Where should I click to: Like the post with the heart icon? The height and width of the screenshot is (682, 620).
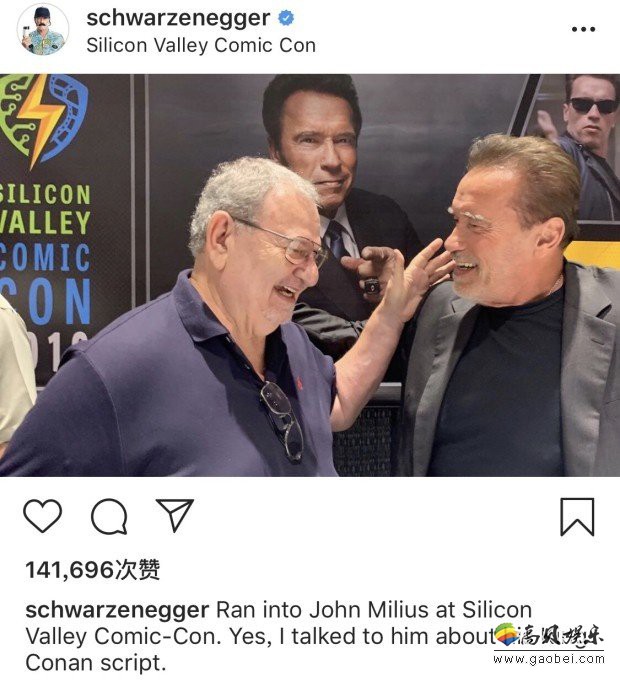tap(43, 516)
